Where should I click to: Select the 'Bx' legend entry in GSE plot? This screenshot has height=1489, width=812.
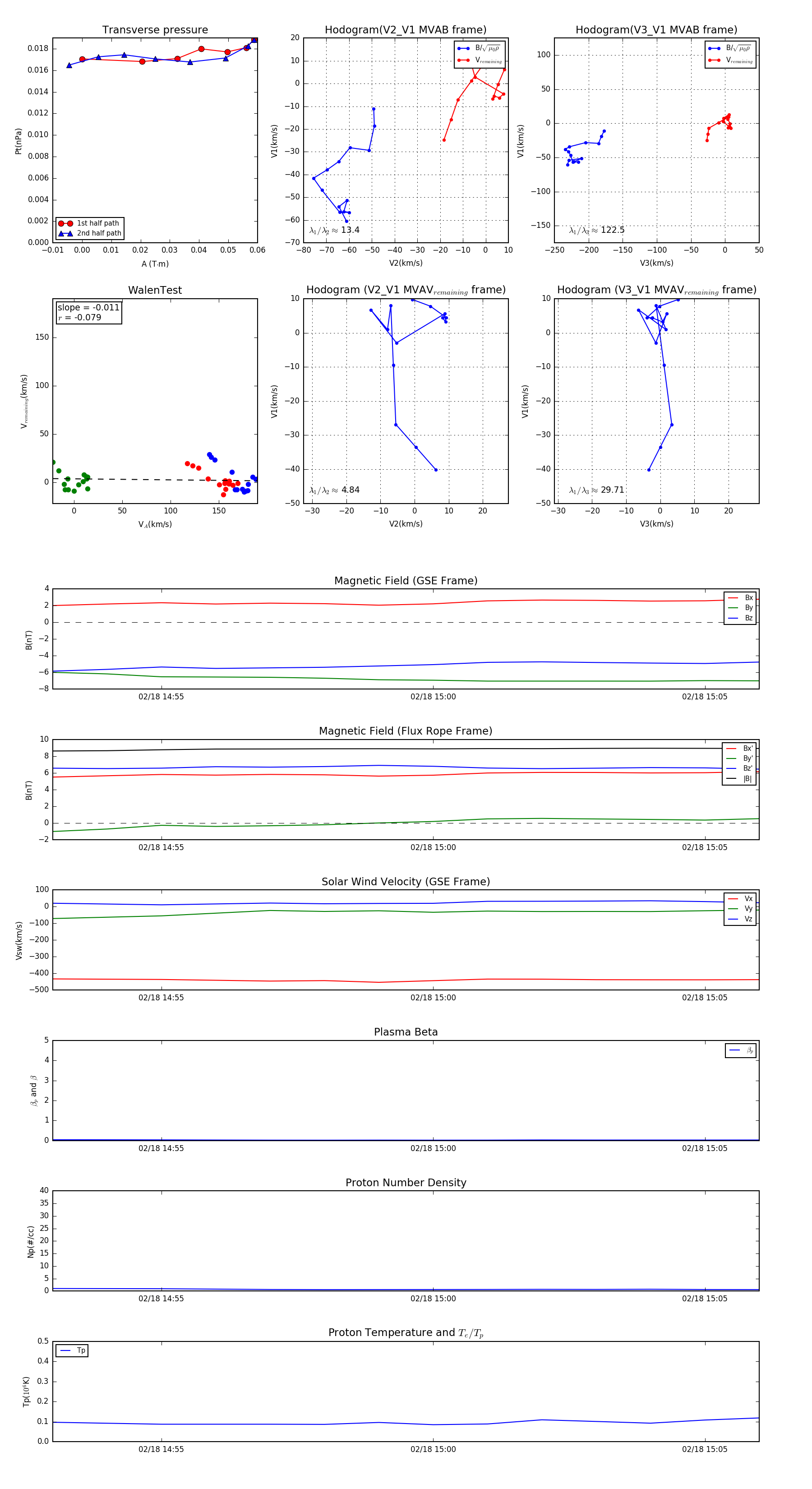[x=740, y=598]
